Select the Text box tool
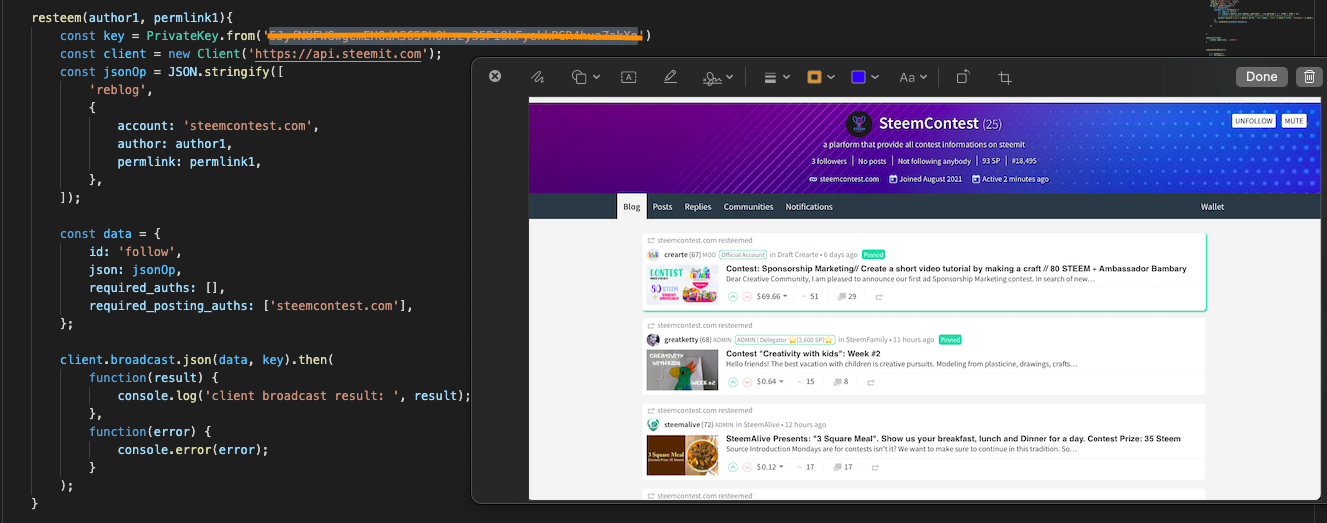 [x=629, y=77]
